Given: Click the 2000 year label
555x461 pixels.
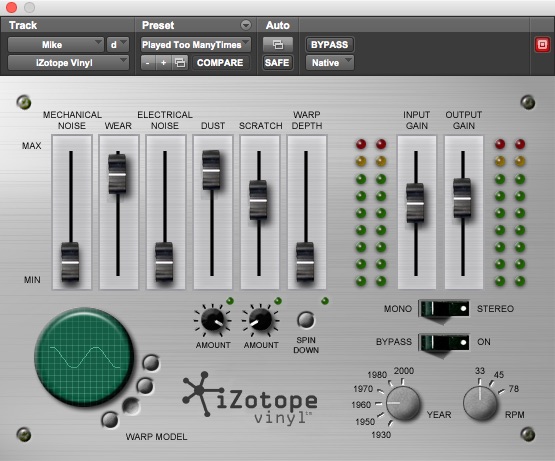Looking at the screenshot, I should tap(404, 371).
